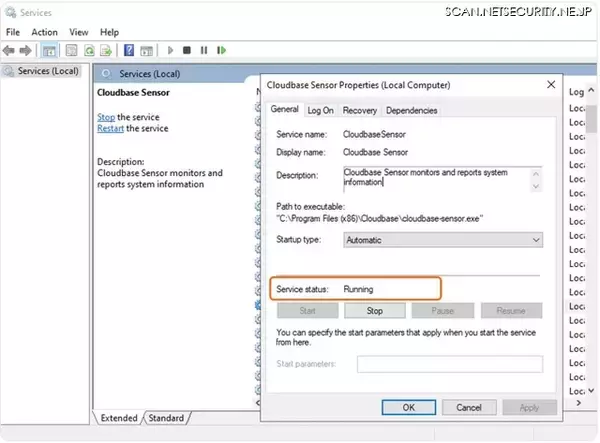The height and width of the screenshot is (443, 600).
Task: Click the Start button in properties dialog
Action: [308, 311]
